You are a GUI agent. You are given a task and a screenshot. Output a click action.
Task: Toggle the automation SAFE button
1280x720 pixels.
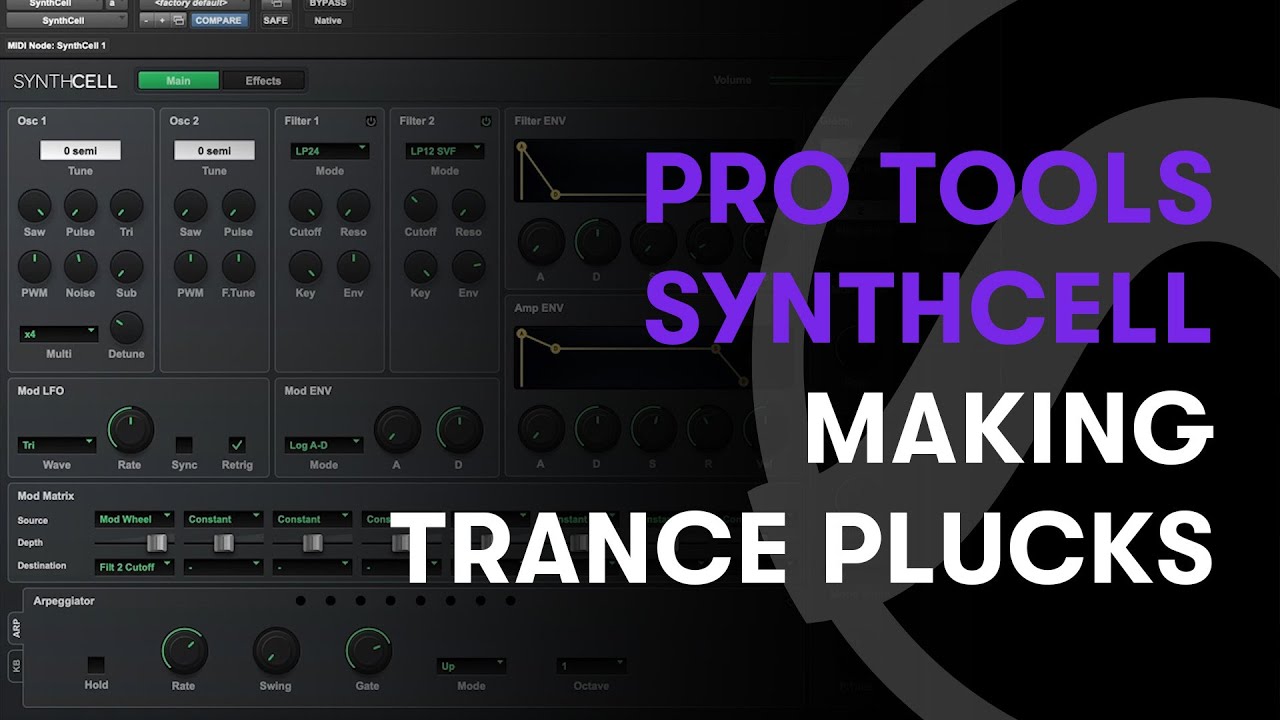pyautogui.click(x=275, y=20)
